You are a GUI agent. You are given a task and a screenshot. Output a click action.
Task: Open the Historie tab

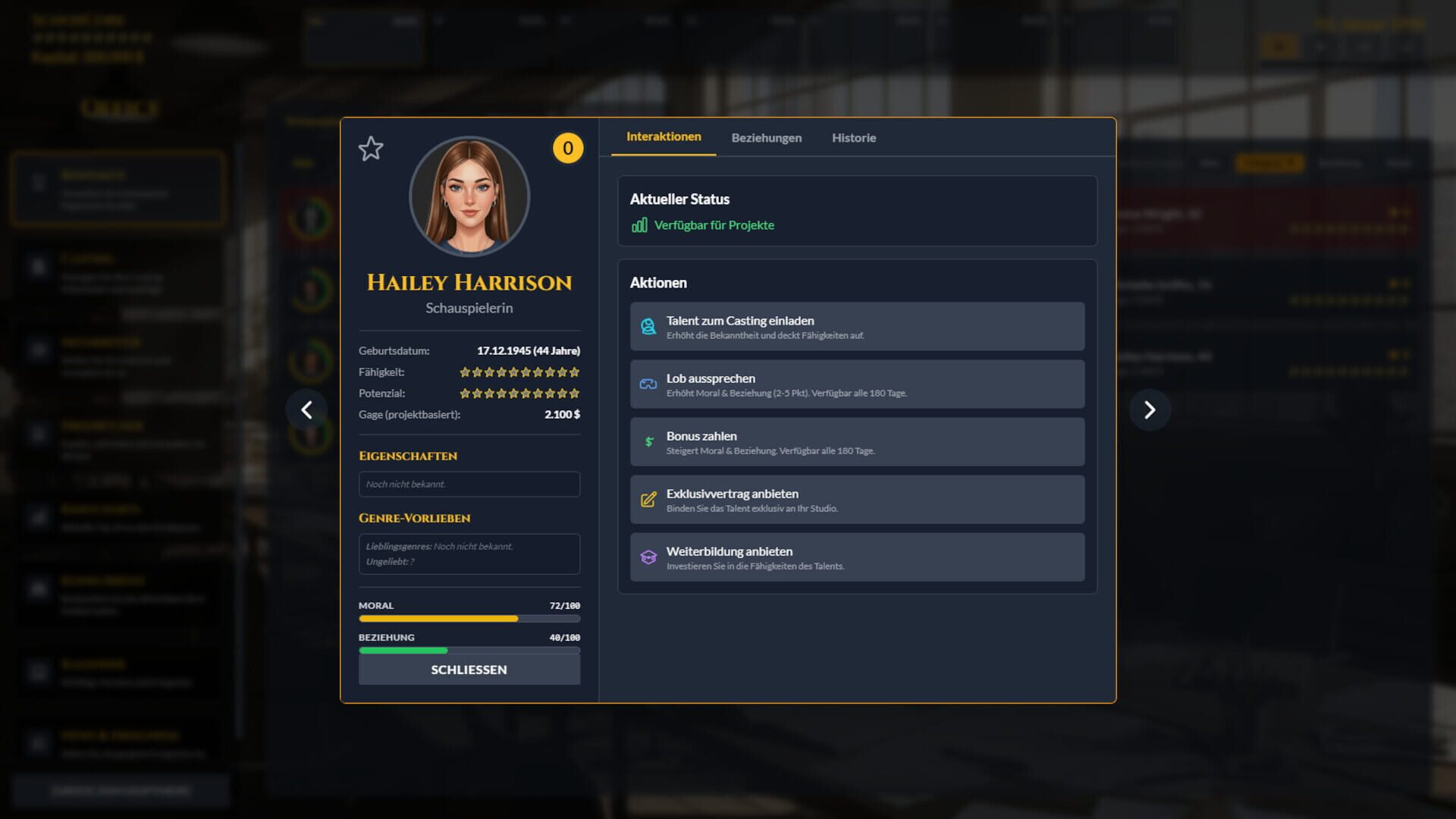click(854, 138)
